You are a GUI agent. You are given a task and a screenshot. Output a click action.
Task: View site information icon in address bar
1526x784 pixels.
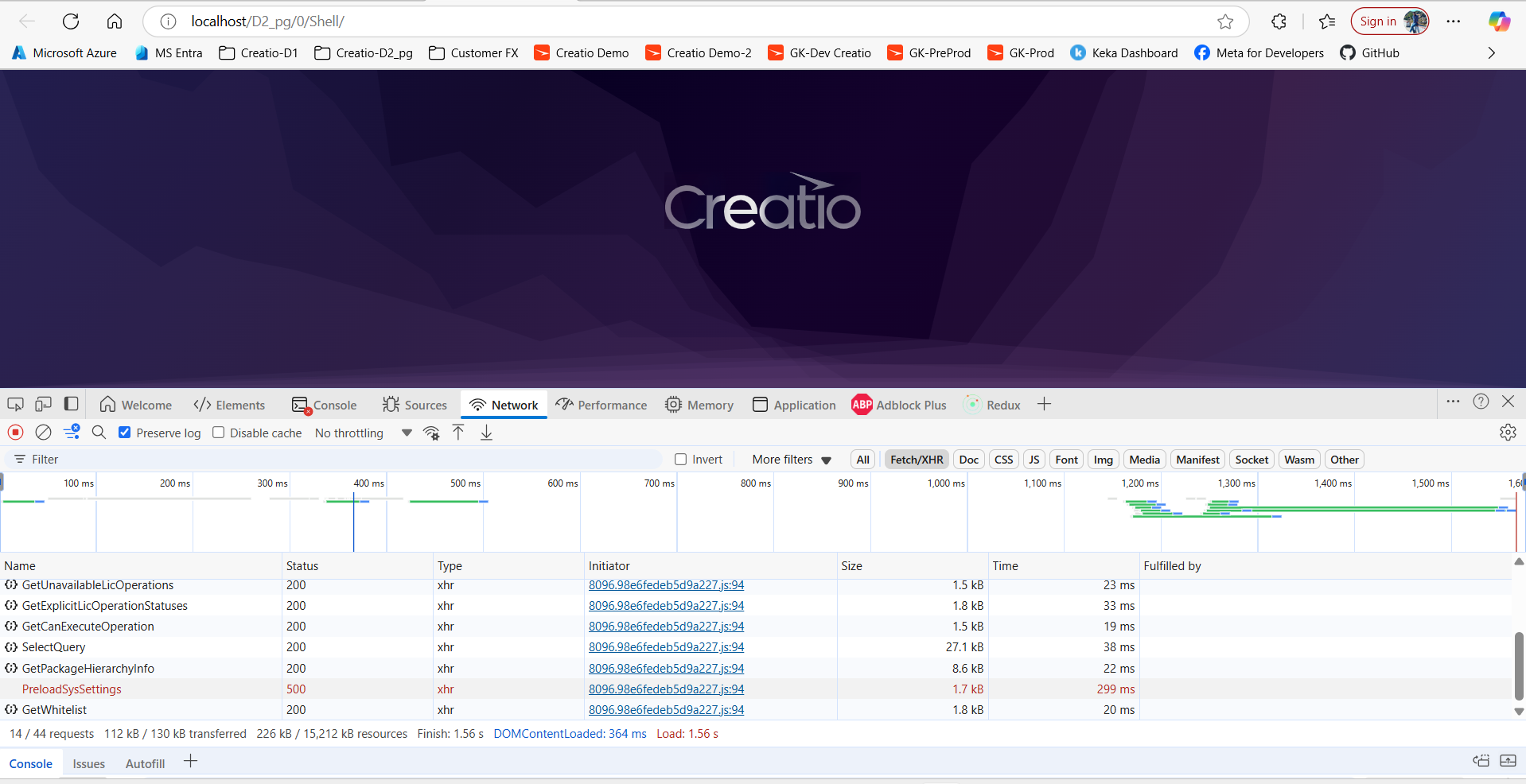pos(168,21)
